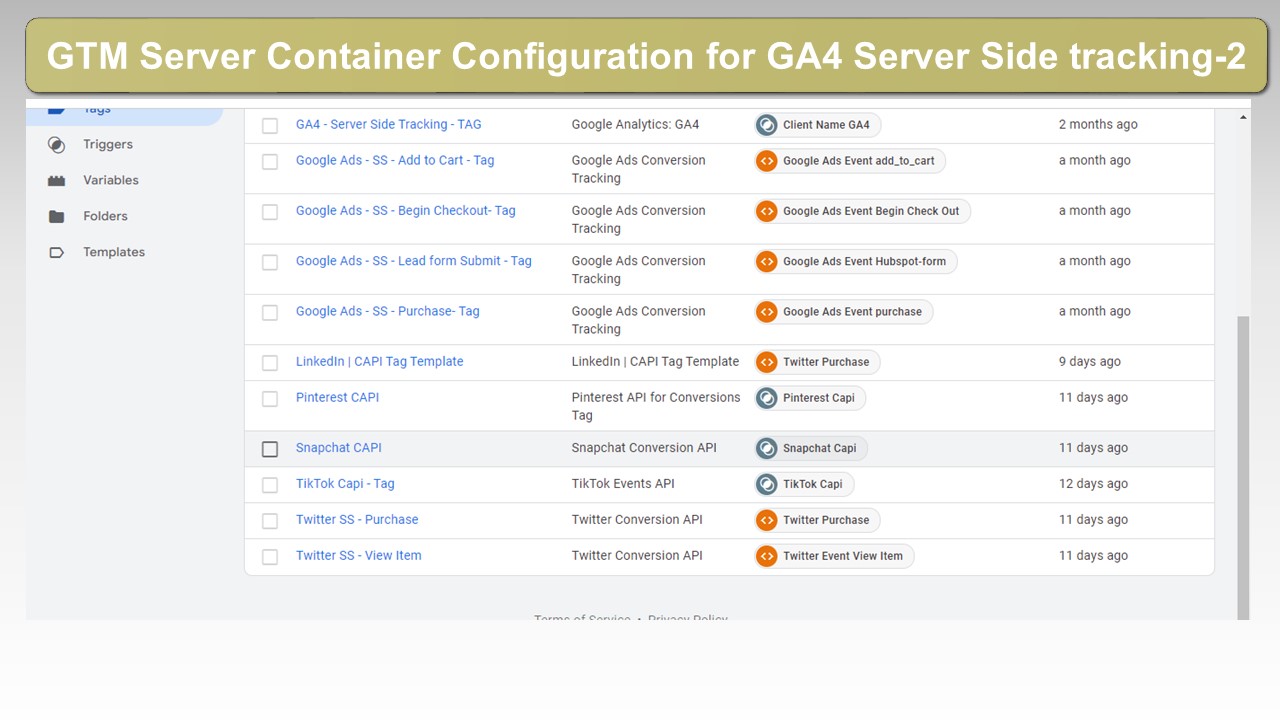Open the Pinterest CAPI tag link
Viewport: 1280px width, 720px height.
(x=338, y=397)
